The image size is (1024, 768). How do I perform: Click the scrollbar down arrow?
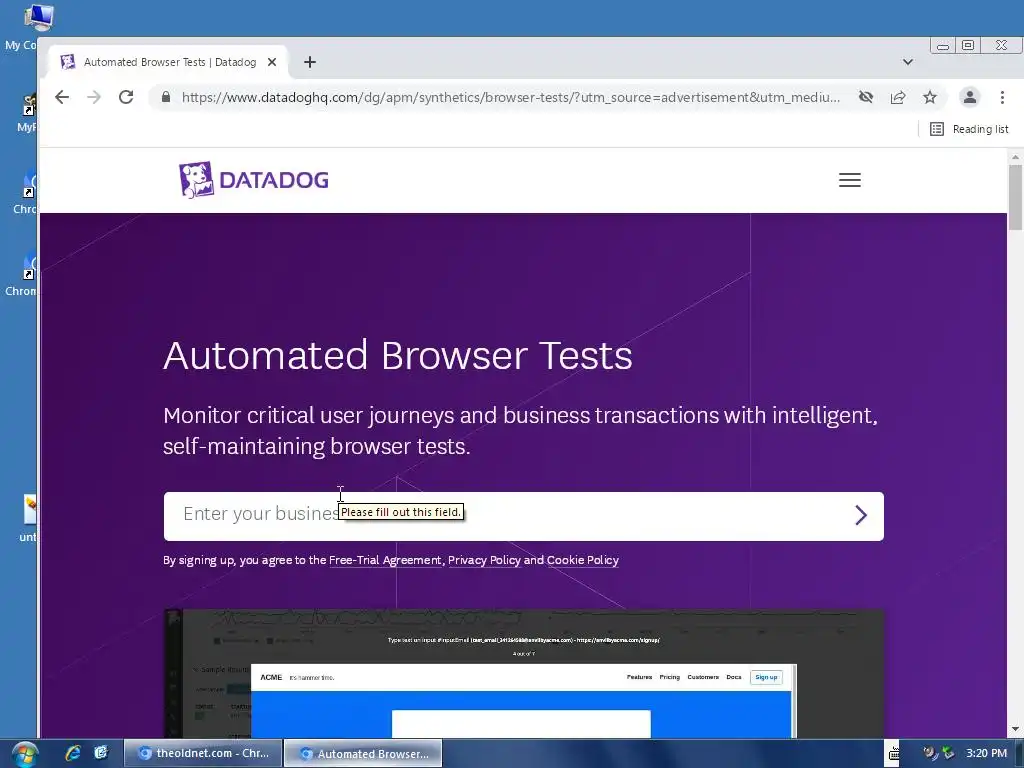click(x=1015, y=729)
